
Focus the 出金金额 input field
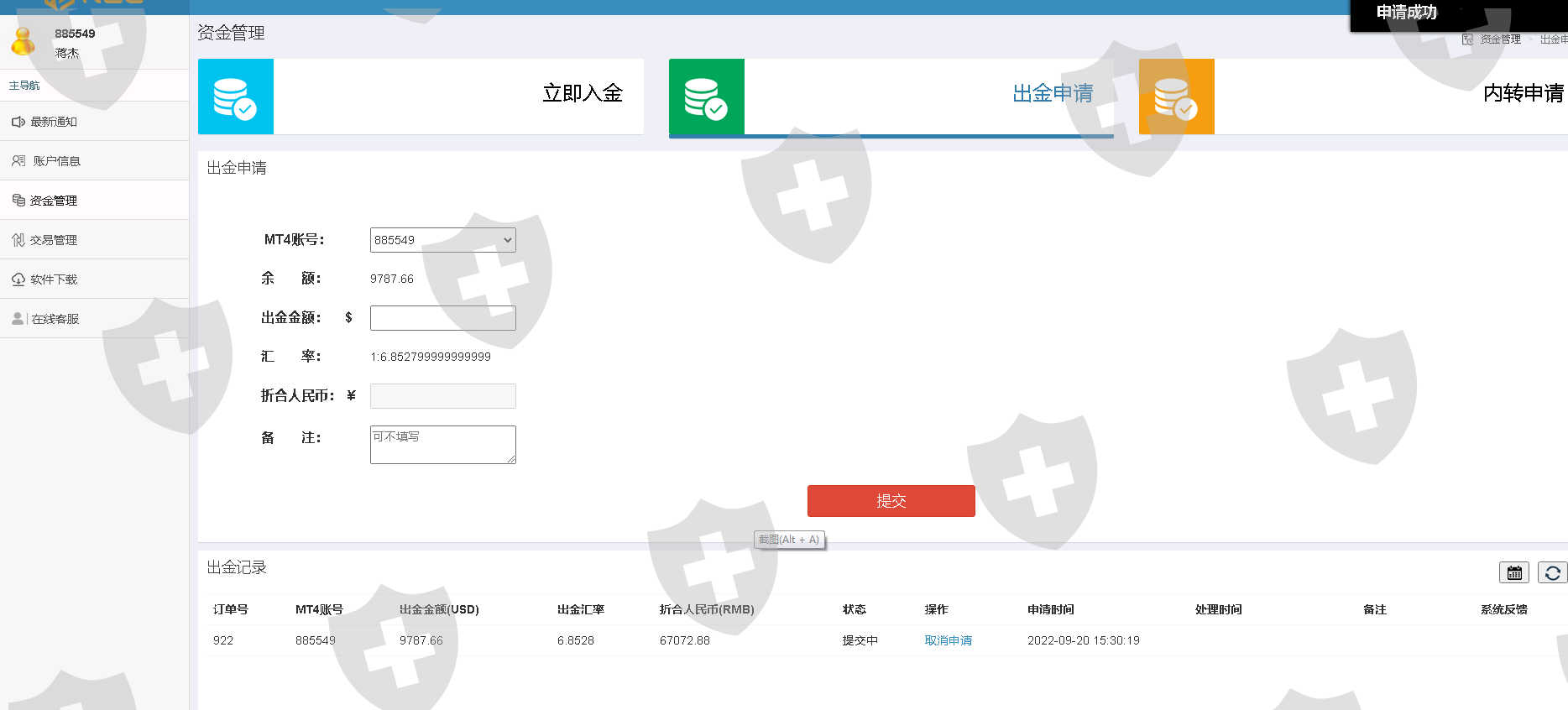[442, 318]
